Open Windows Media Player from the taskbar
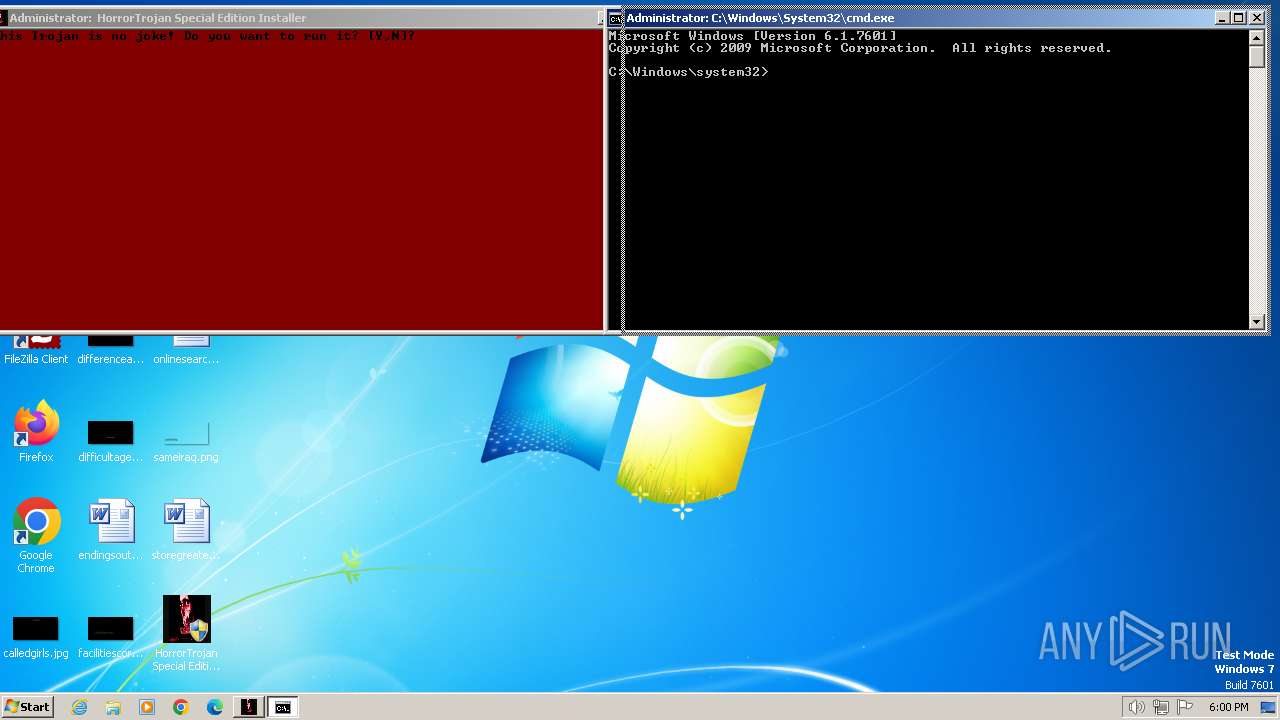Image resolution: width=1280 pixels, height=720 pixels. tap(147, 707)
